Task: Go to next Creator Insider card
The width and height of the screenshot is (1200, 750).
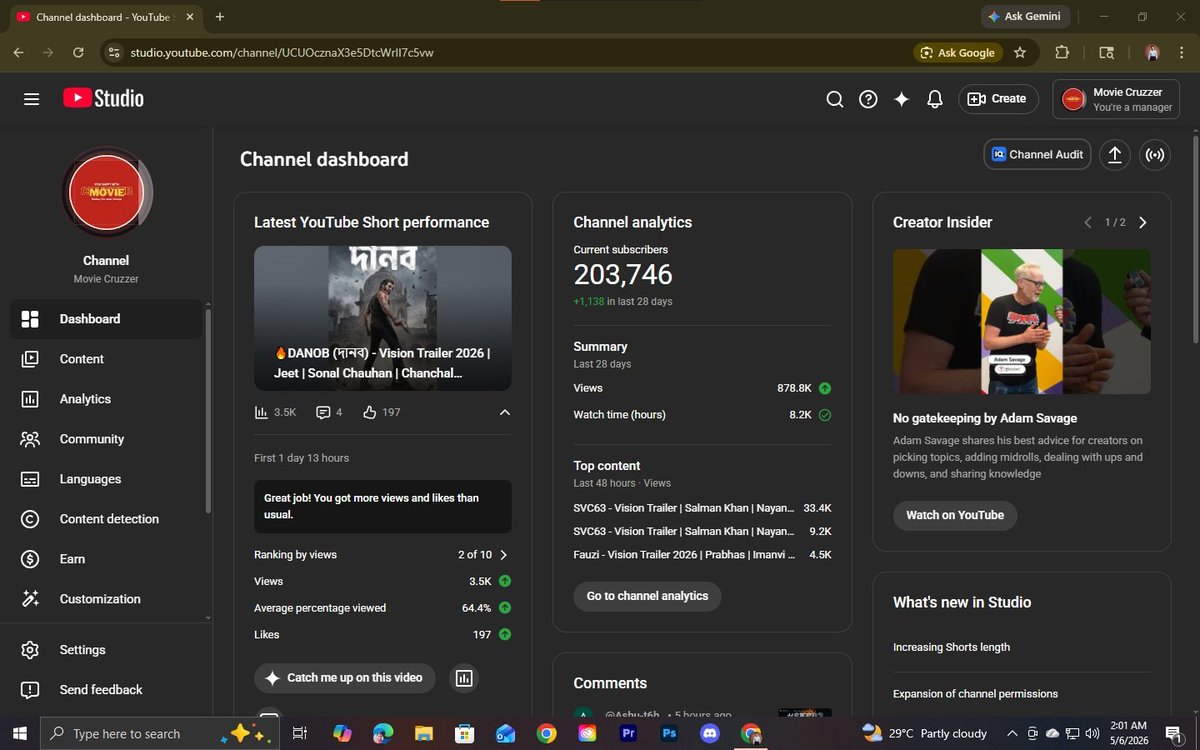Action: [1143, 222]
